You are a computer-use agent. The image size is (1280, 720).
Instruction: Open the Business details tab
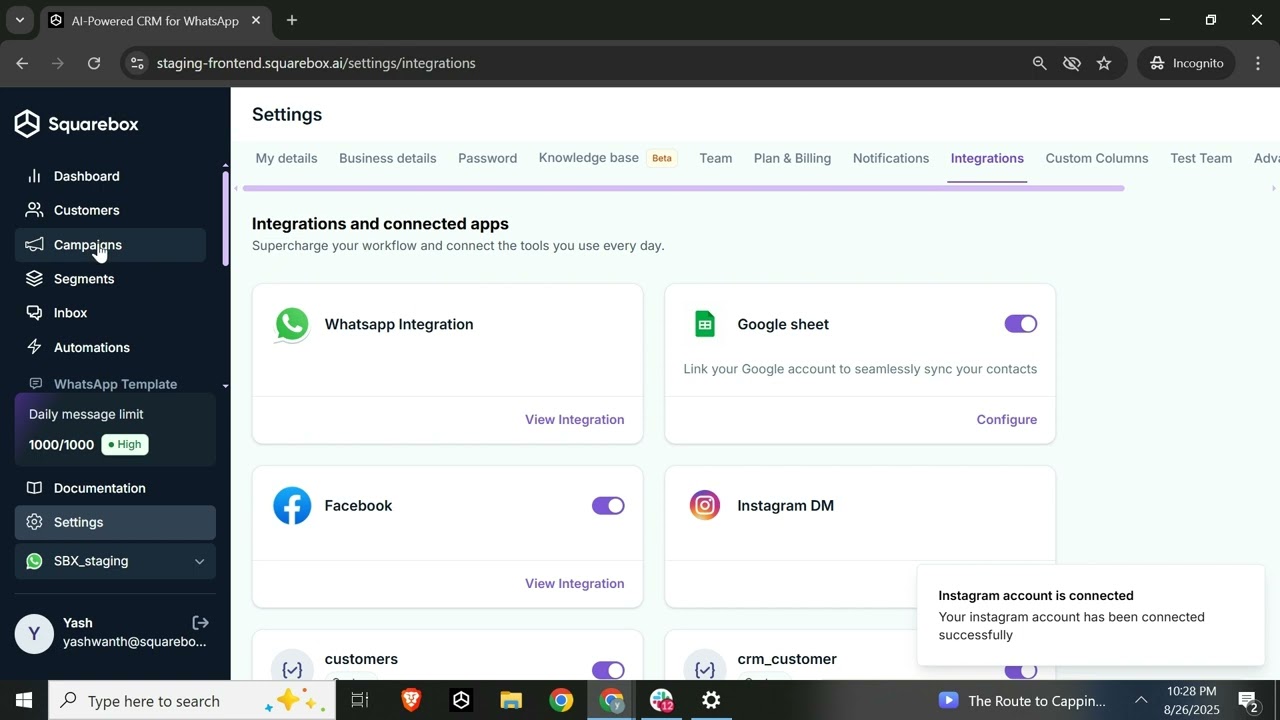click(388, 158)
